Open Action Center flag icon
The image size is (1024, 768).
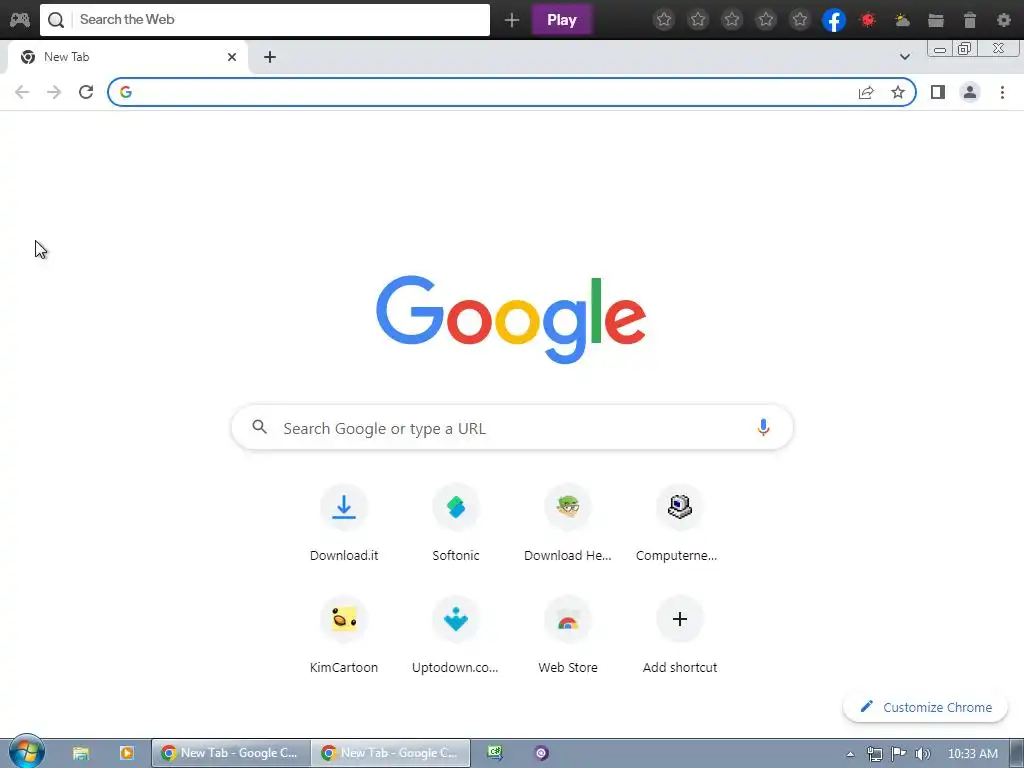coord(899,754)
